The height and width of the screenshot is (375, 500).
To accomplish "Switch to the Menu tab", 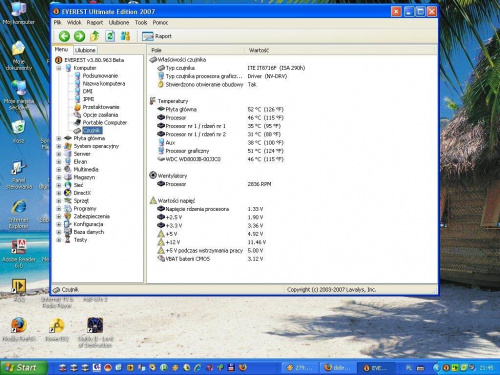I will pos(61,49).
